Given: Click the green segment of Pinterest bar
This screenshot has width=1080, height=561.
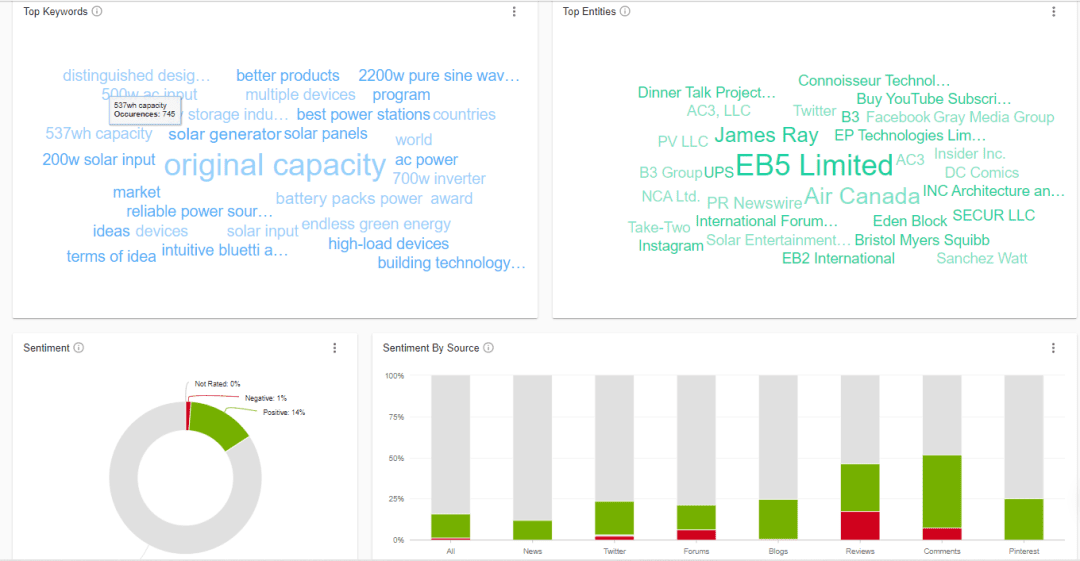Looking at the screenshot, I should 1024,519.
